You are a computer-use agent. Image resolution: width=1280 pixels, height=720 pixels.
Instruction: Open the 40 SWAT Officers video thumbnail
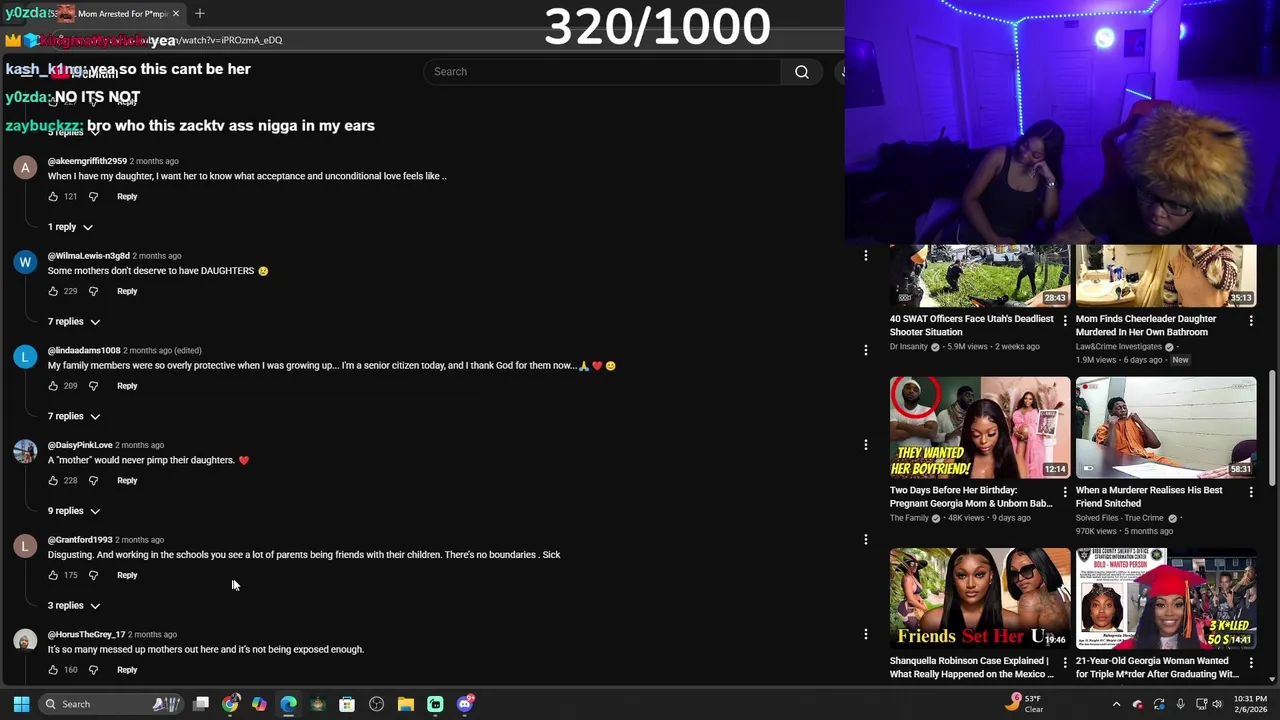[x=980, y=275]
